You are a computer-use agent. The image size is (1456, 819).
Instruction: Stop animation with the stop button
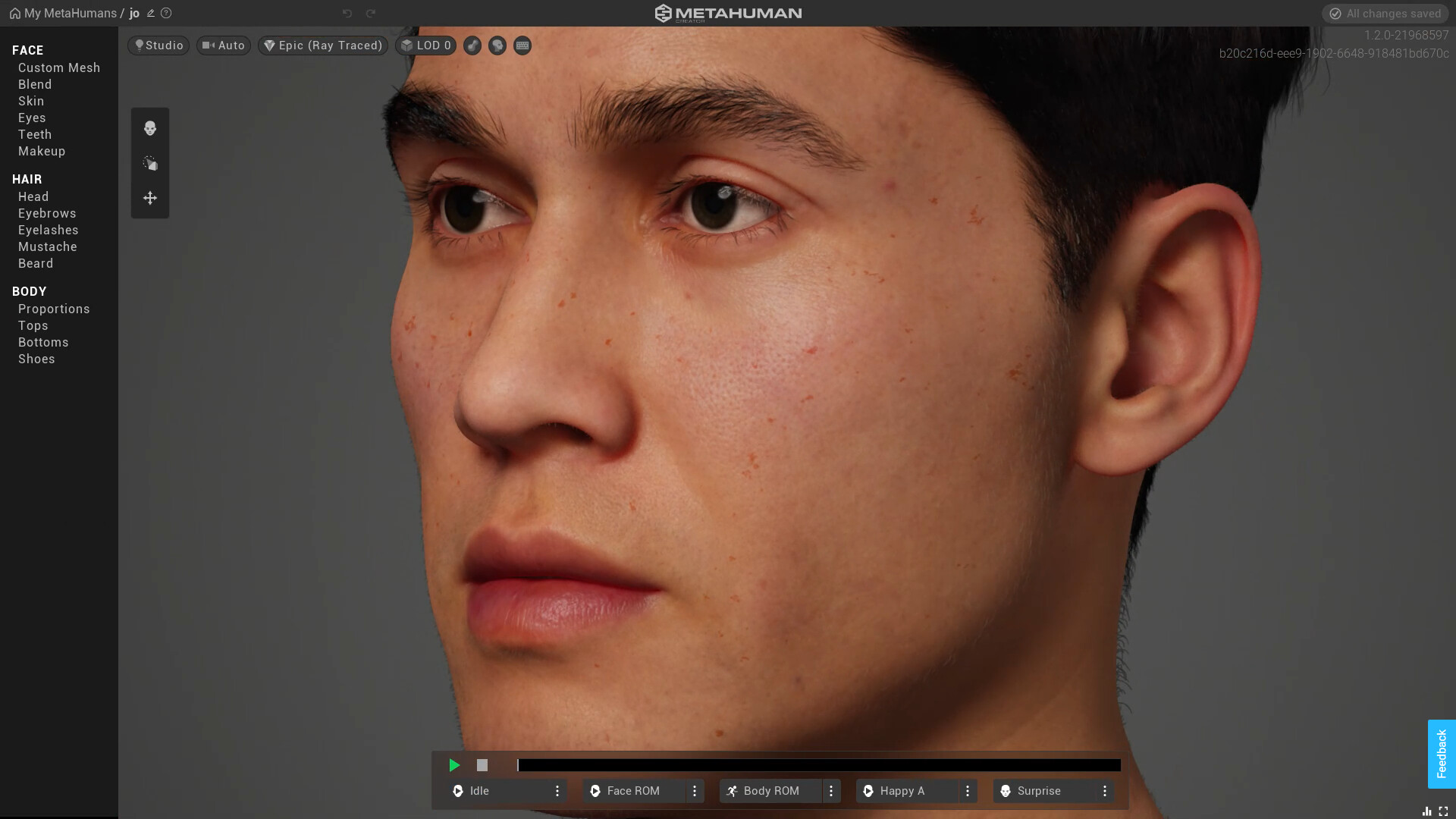coord(482,765)
